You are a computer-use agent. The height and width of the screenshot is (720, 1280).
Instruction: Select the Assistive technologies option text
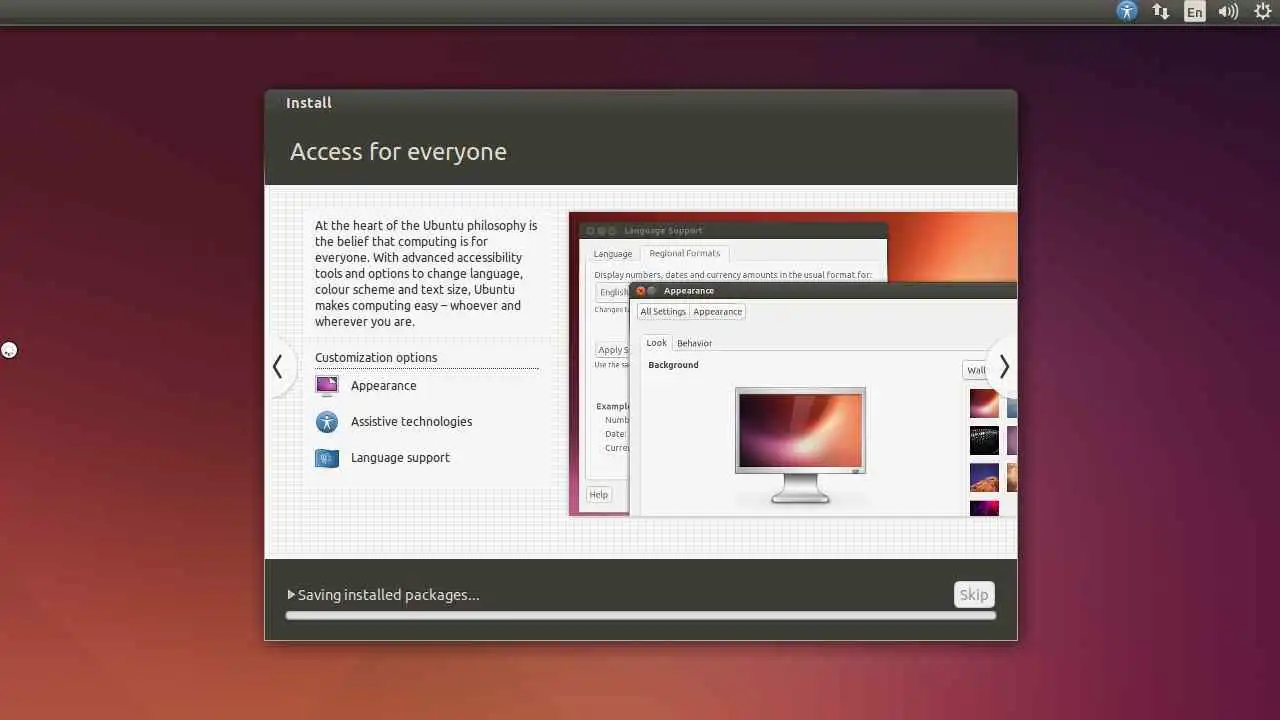pyautogui.click(x=411, y=422)
